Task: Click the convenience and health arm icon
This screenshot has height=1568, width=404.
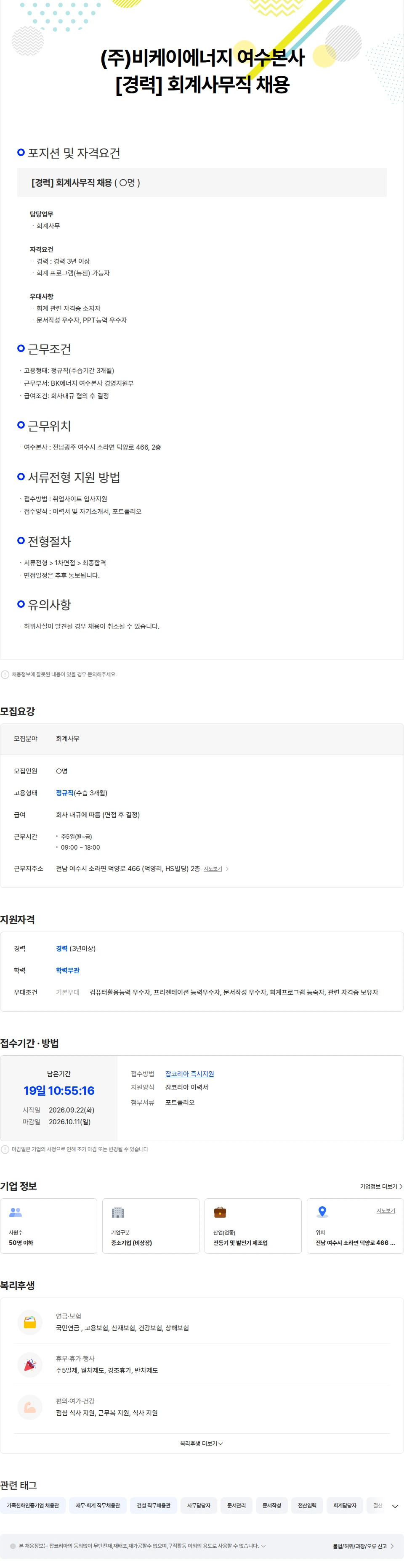Action: [30, 1406]
